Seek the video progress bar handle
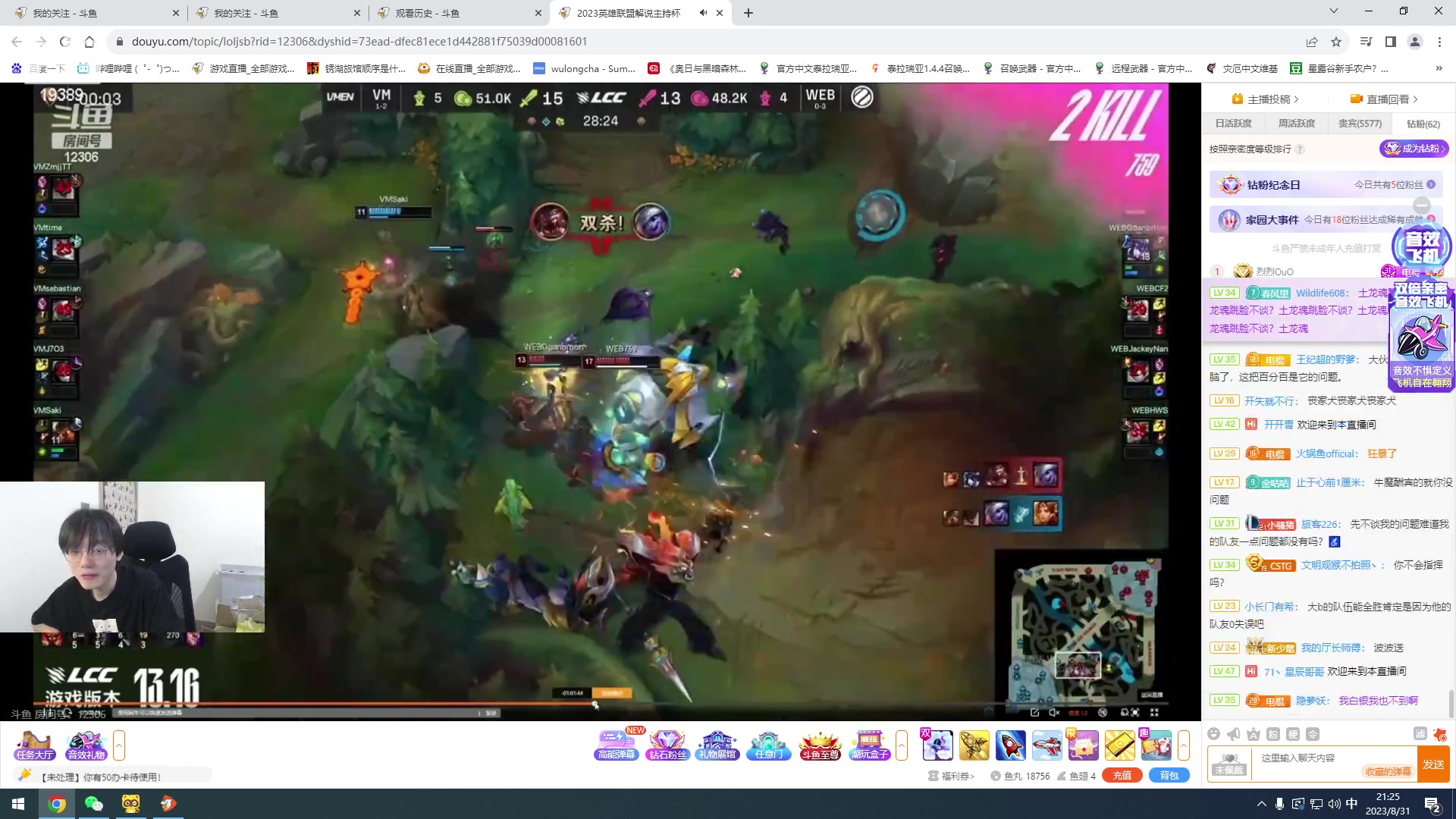The width and height of the screenshot is (1456, 819). coord(595,704)
